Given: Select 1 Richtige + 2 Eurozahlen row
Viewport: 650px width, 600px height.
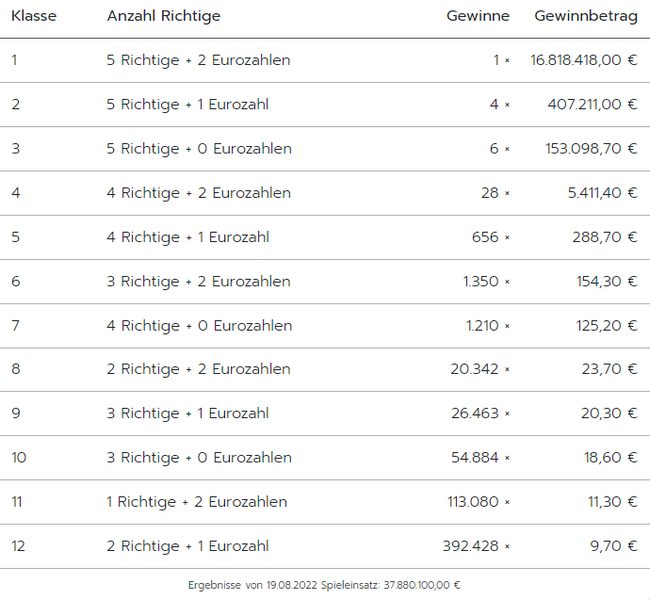Looking at the screenshot, I should pos(325,502).
